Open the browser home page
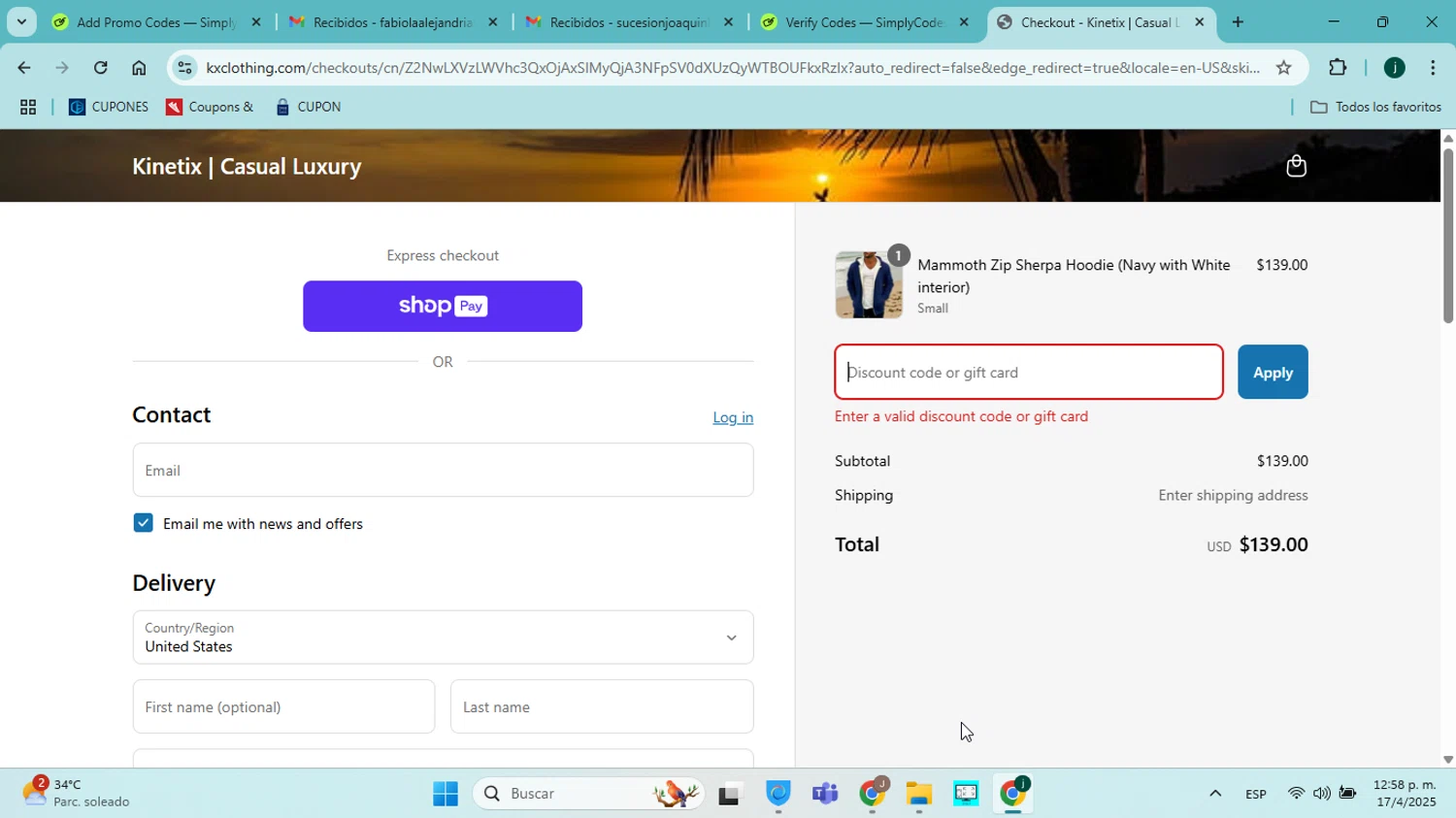Viewport: 1456px width, 818px height. (139, 68)
